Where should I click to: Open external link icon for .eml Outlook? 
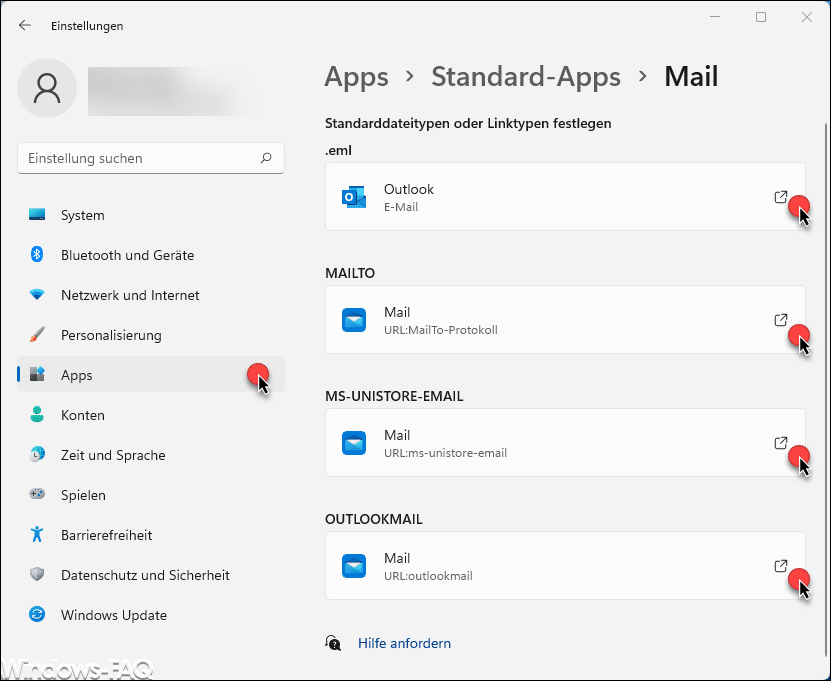(781, 197)
